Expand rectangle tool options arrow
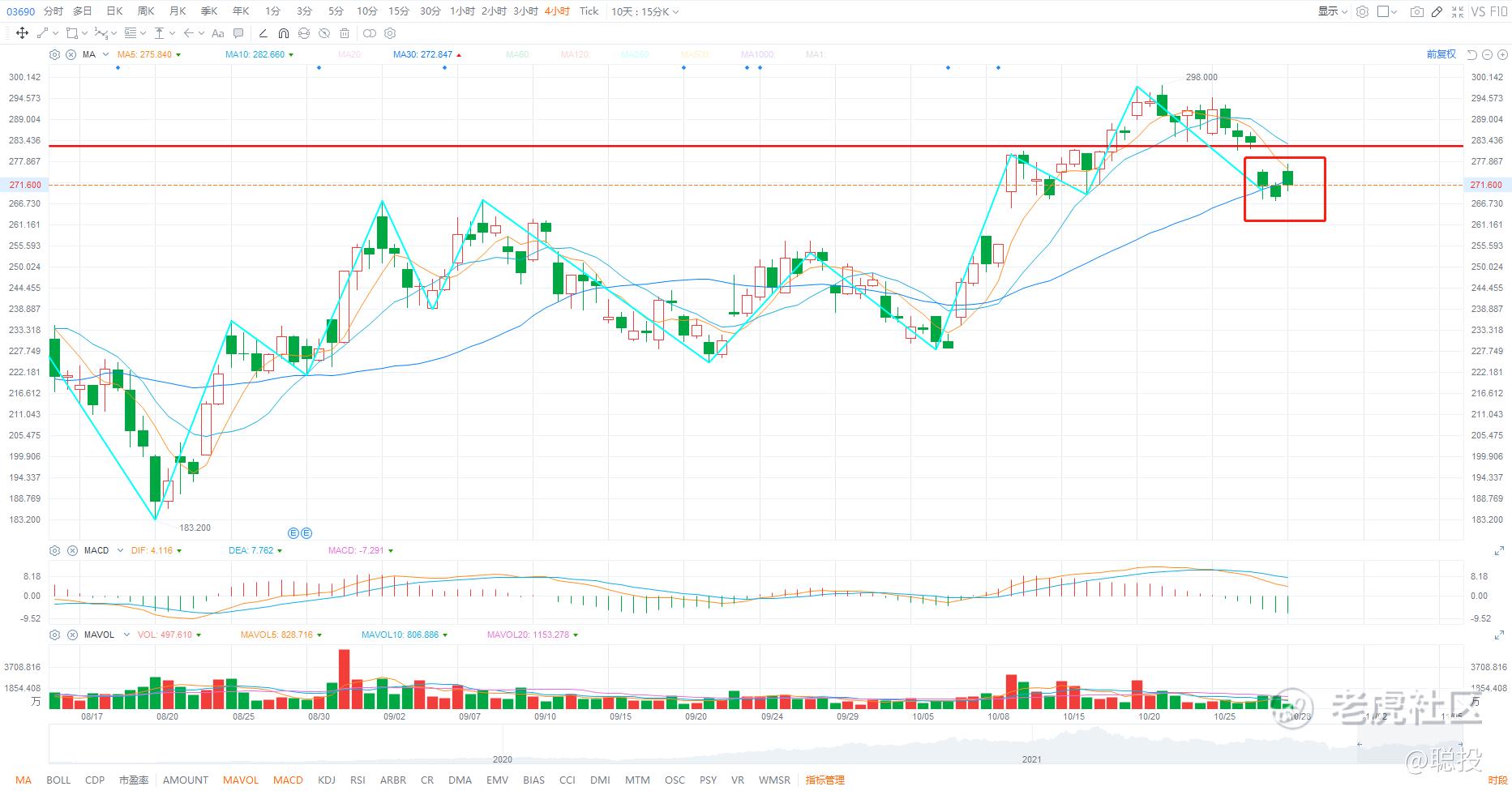This screenshot has height=795, width=1512. (84, 33)
